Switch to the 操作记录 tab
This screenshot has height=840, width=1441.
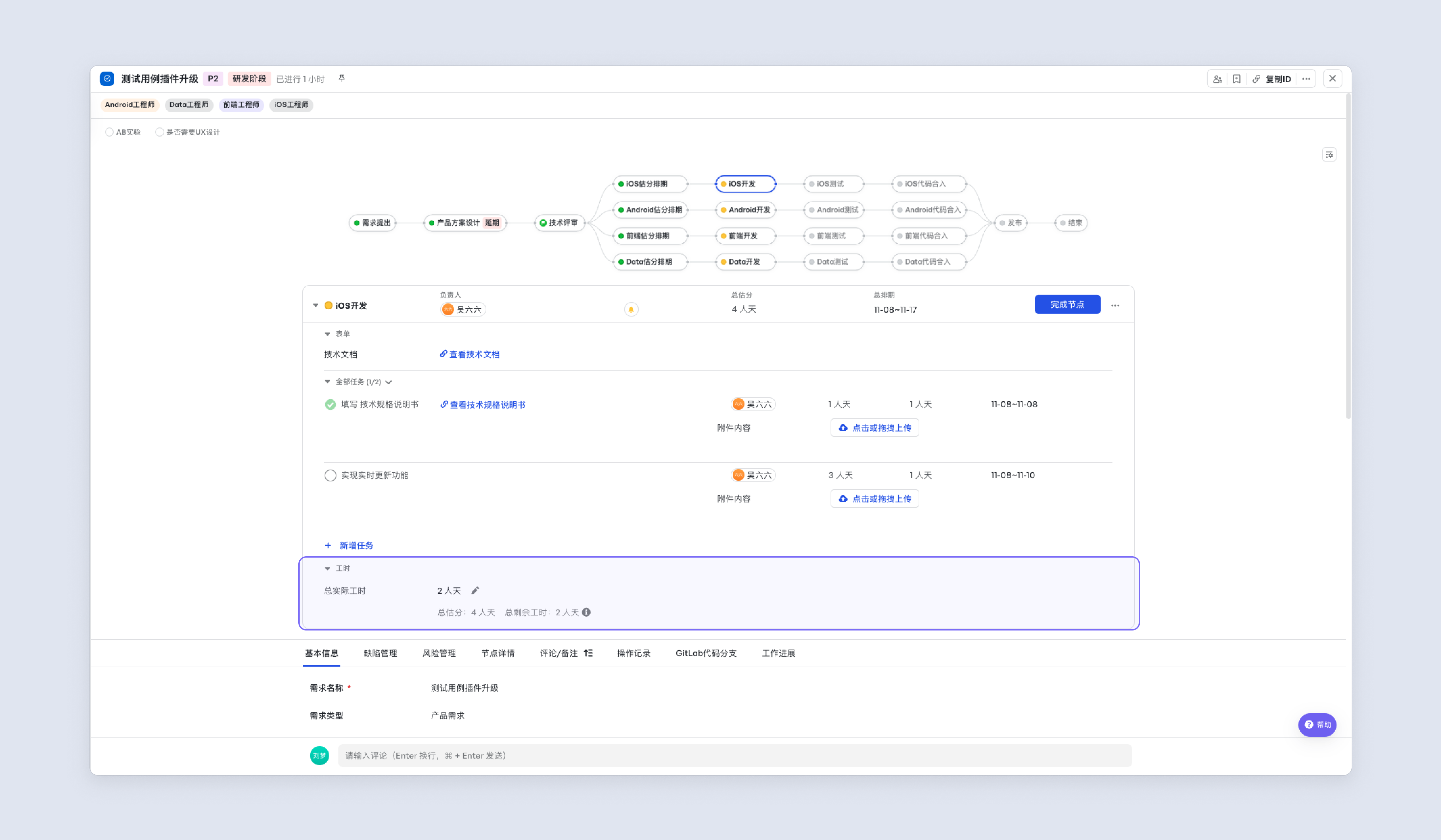pos(633,653)
